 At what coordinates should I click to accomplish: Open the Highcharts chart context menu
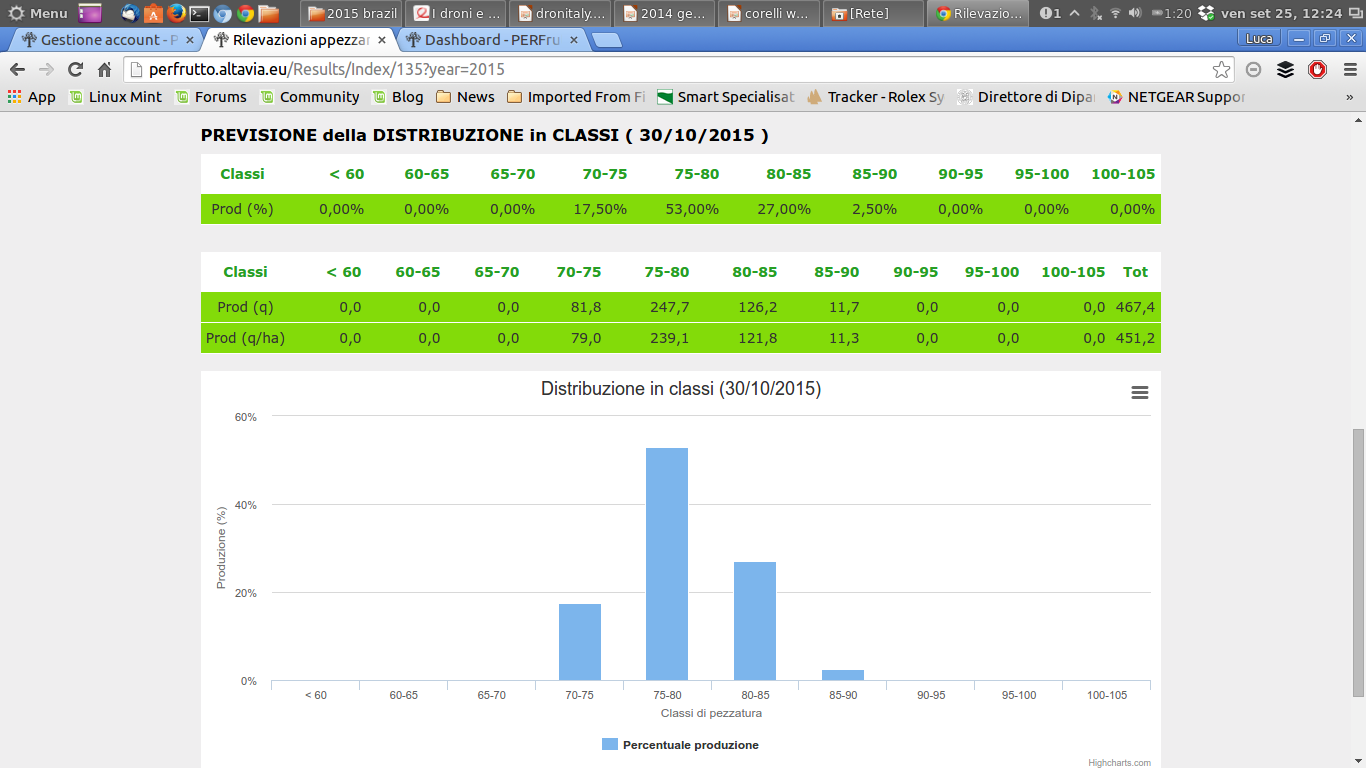(1139, 393)
